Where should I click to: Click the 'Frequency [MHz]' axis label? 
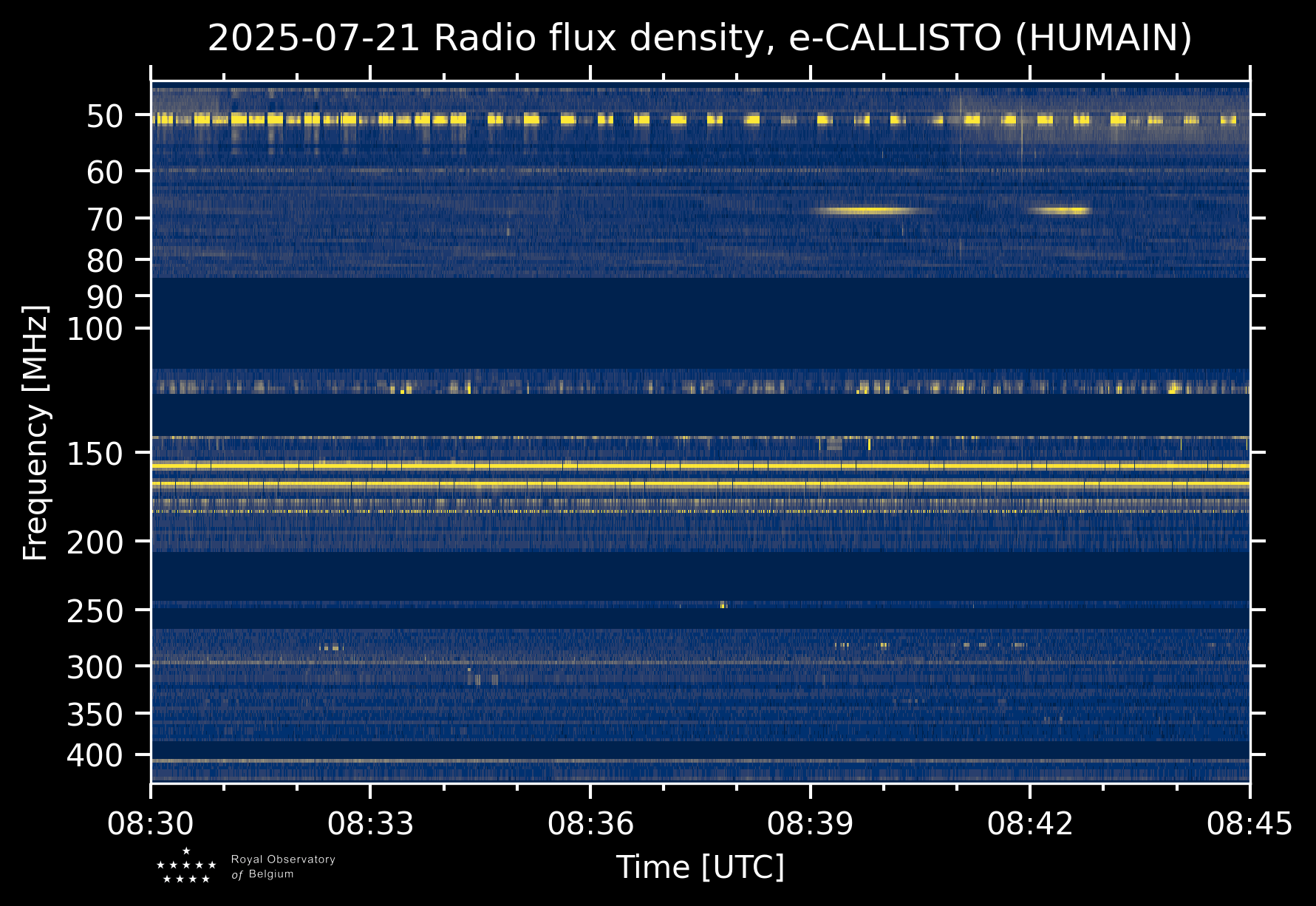point(35,432)
